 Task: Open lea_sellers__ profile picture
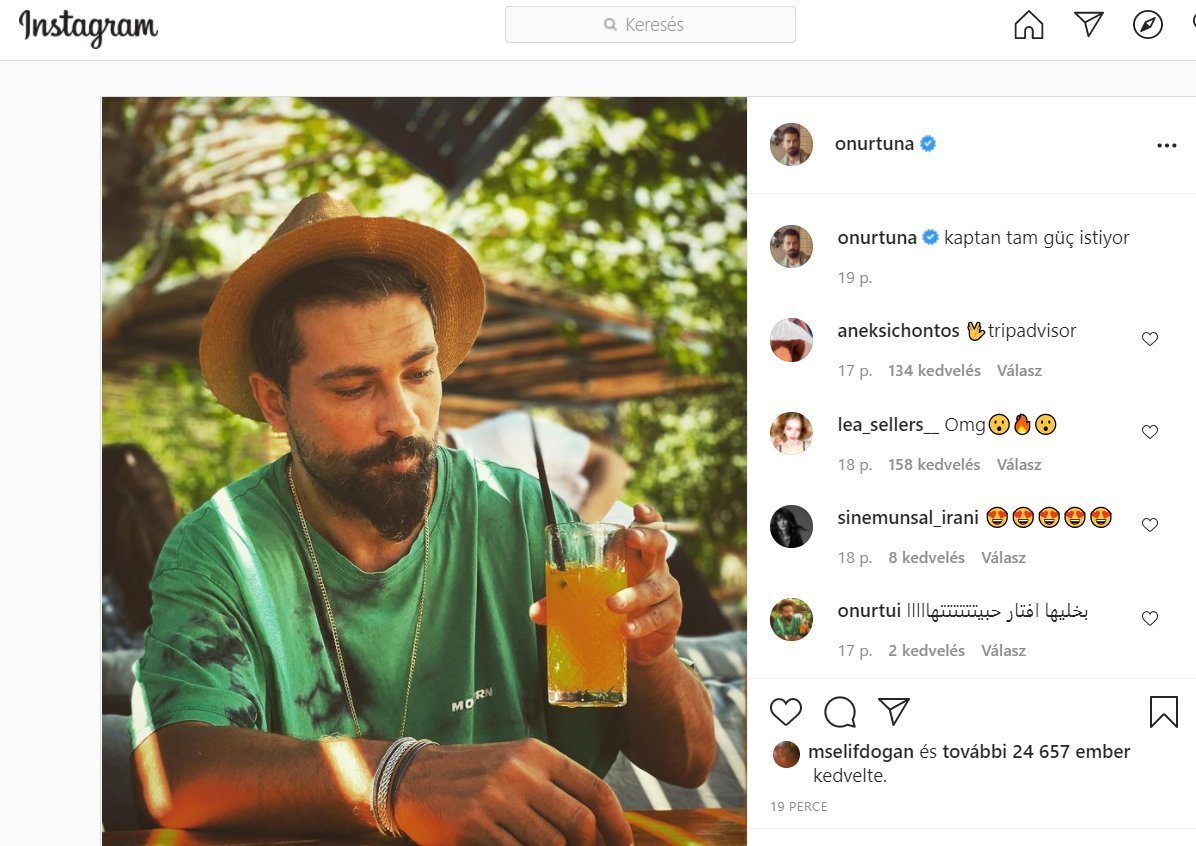(x=791, y=433)
